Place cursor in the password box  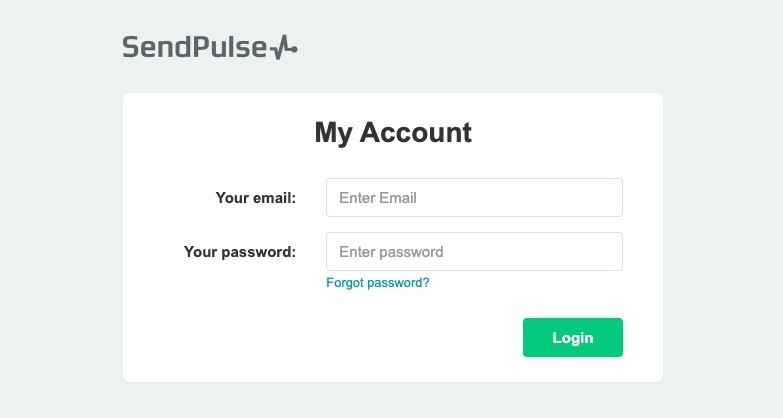pos(474,251)
